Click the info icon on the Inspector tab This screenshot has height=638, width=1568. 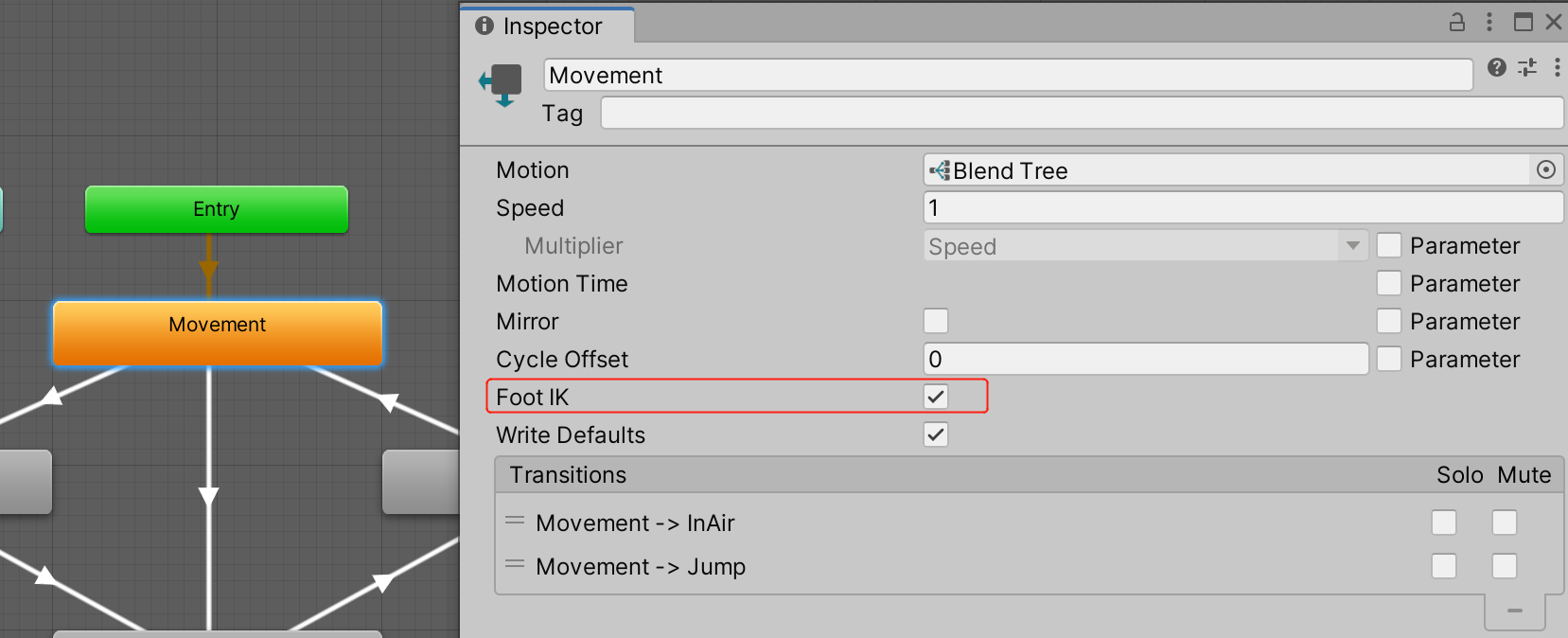coord(485,26)
